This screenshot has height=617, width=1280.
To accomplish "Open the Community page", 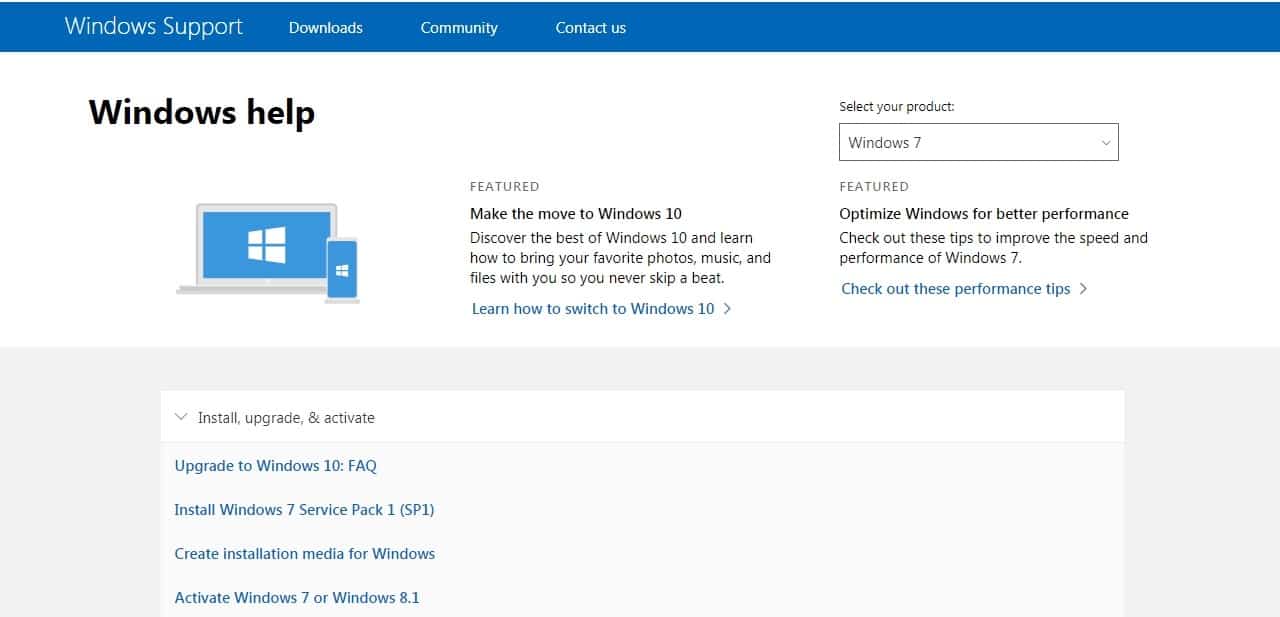I will tap(458, 28).
